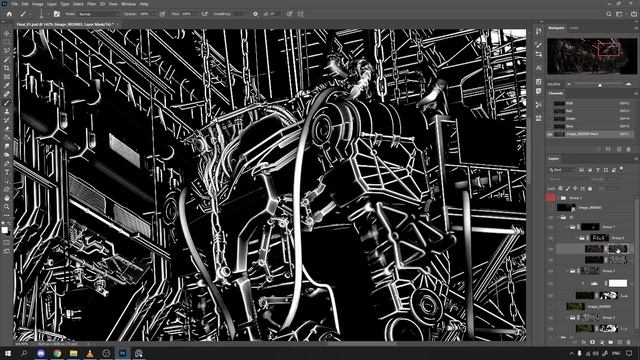Select the Lasso tool

[x=6, y=50]
